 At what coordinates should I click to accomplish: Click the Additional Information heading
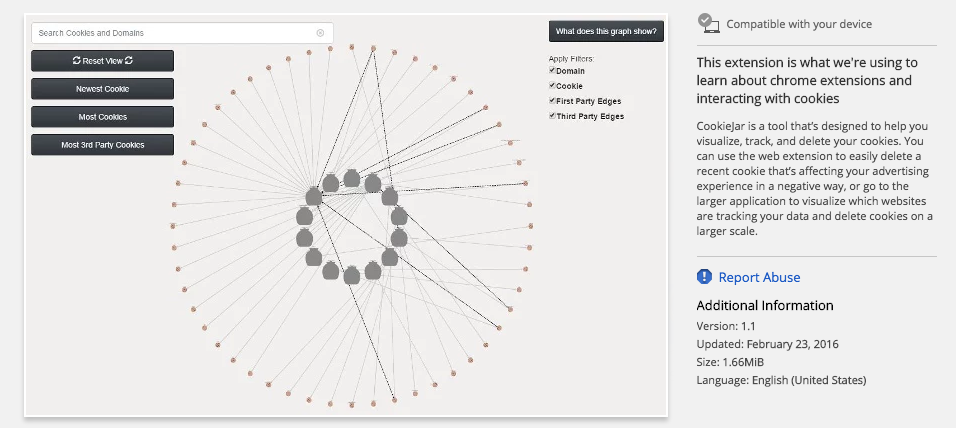[764, 305]
